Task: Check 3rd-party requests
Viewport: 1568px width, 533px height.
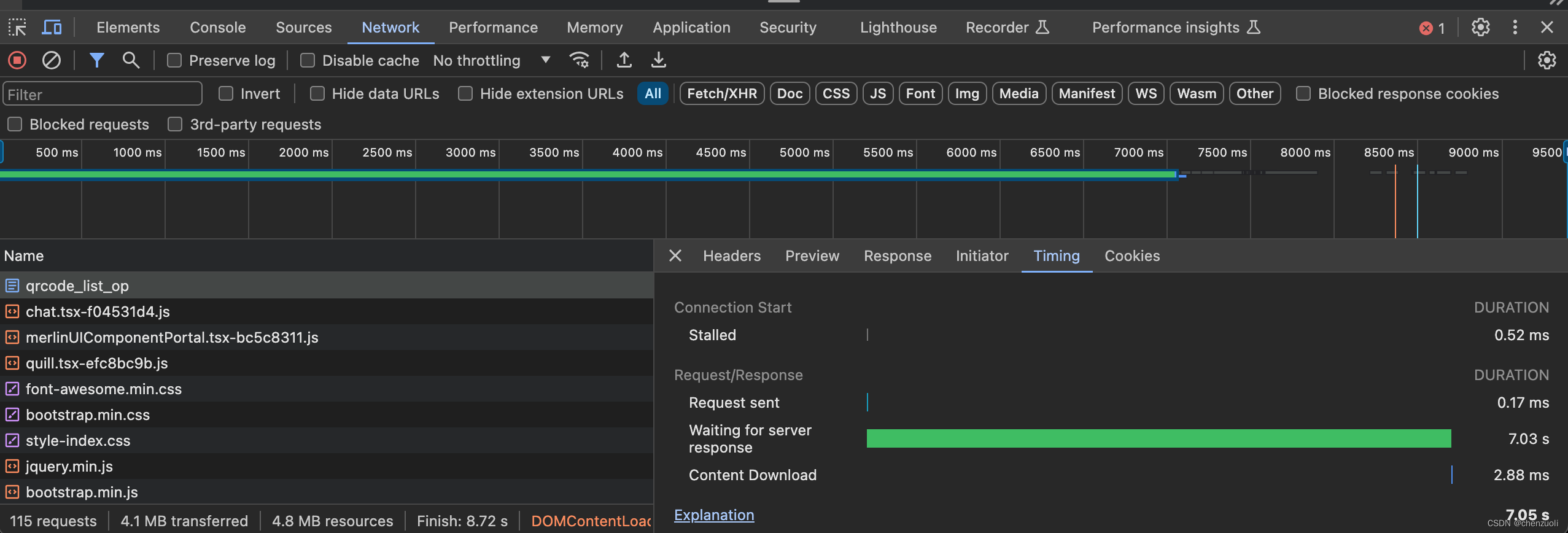Action: pyautogui.click(x=175, y=124)
